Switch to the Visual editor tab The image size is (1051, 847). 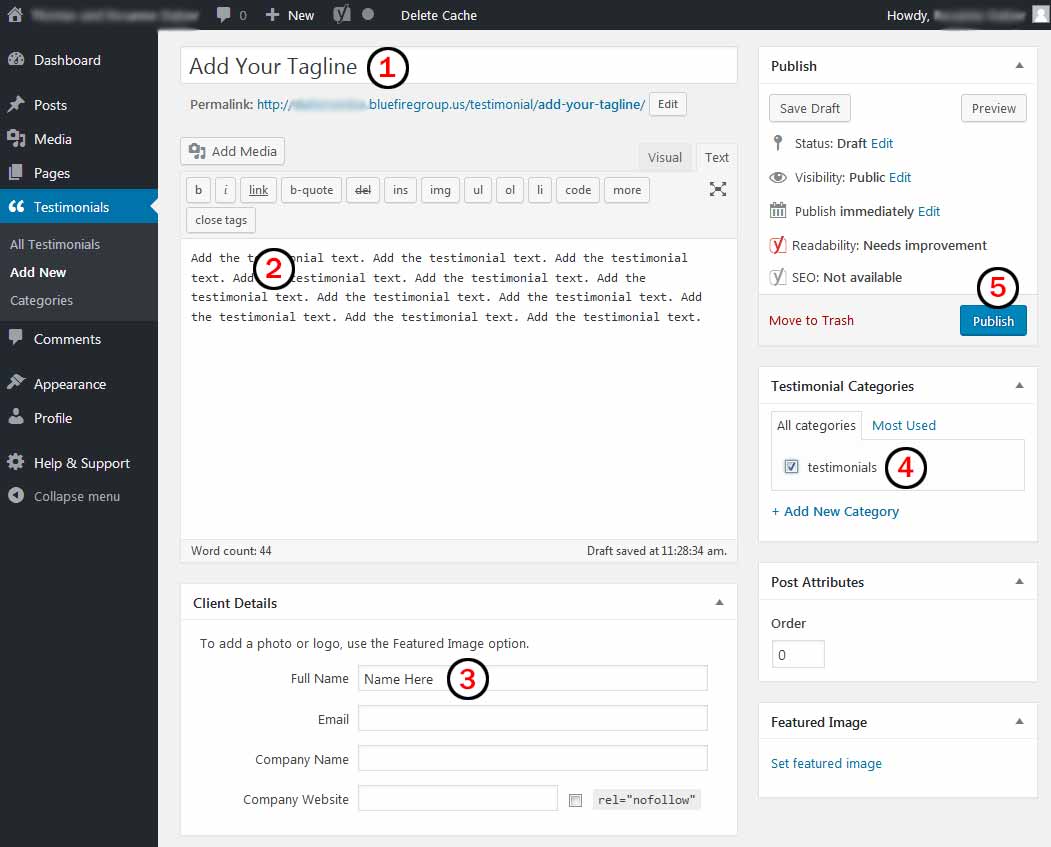664,157
